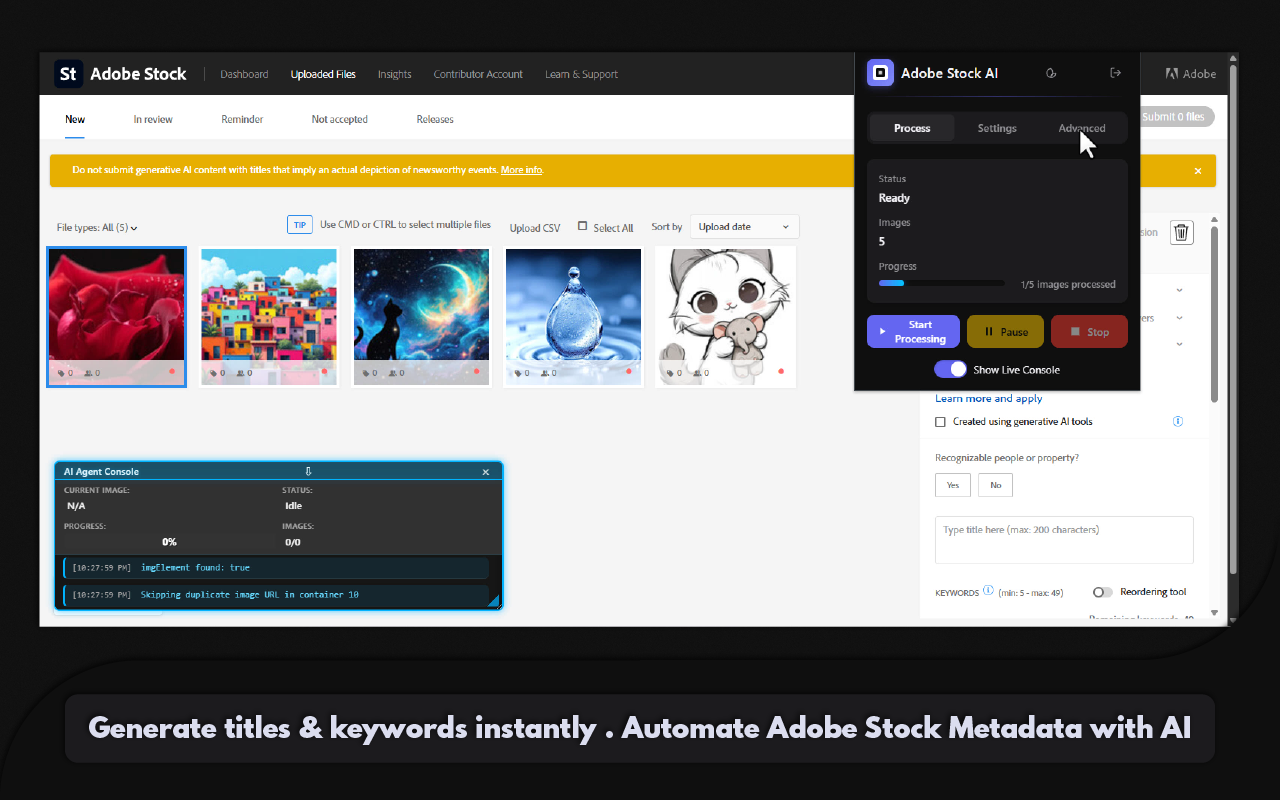Select Yes for recognizable people or property
Viewport: 1280px width, 800px height.
click(x=953, y=485)
